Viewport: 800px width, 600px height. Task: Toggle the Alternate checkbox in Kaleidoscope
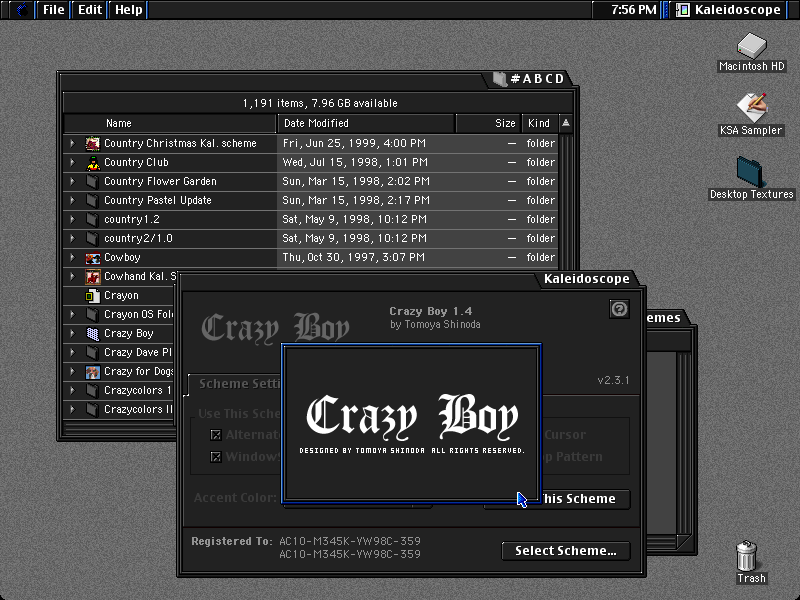[216, 435]
